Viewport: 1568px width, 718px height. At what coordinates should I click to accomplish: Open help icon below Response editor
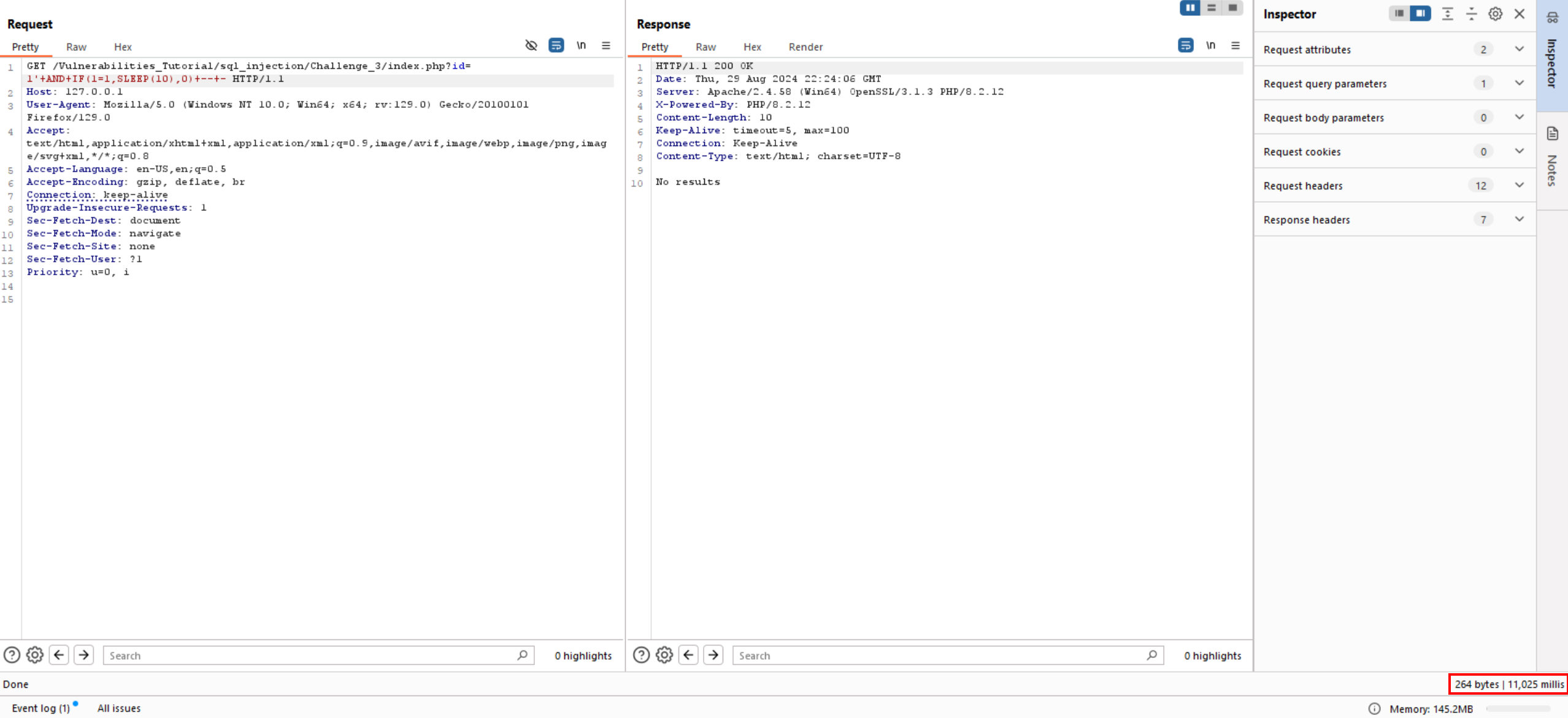641,655
